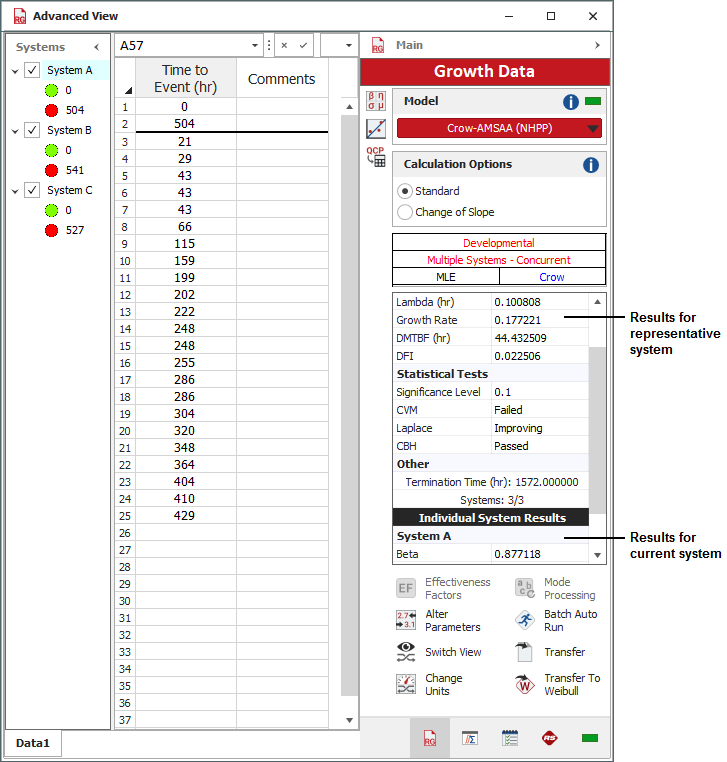Open the QCP calculator icon

click(x=376, y=157)
